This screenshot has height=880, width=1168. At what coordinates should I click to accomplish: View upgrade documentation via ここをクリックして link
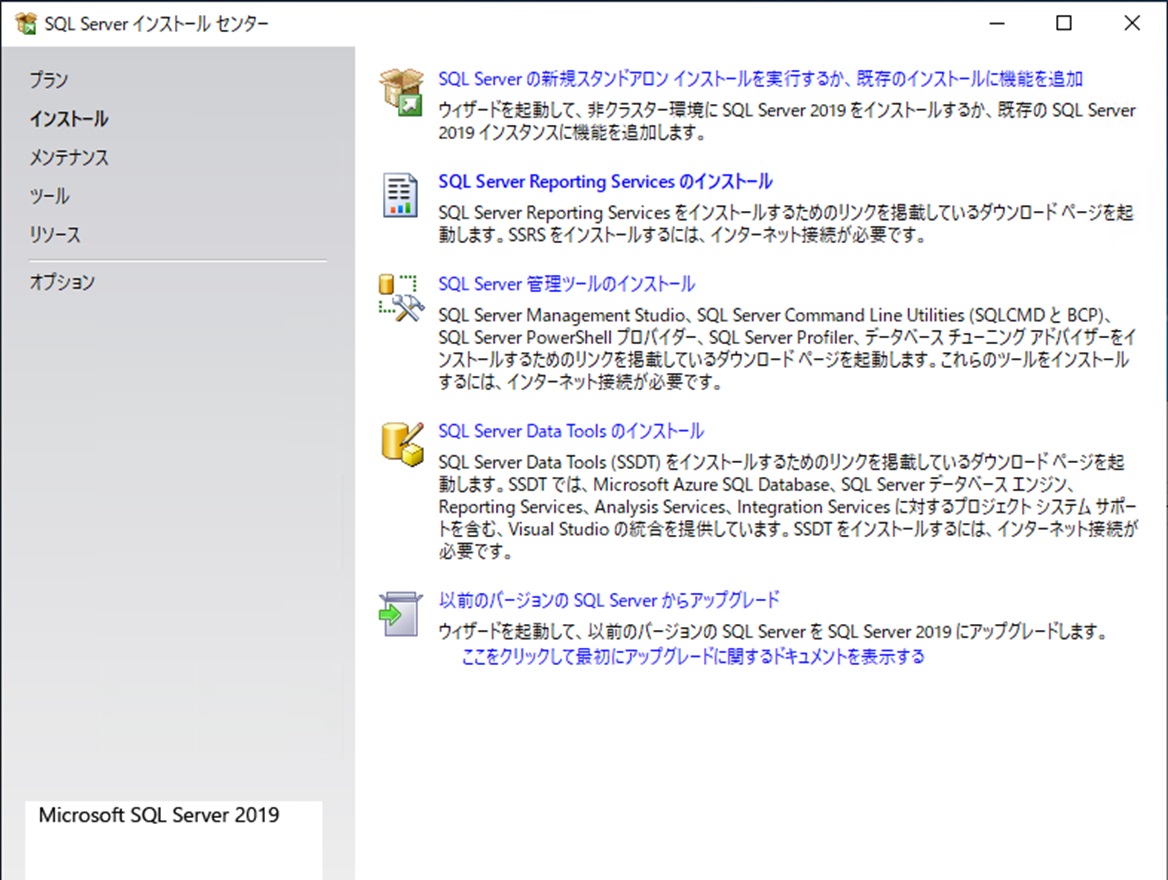click(693, 657)
